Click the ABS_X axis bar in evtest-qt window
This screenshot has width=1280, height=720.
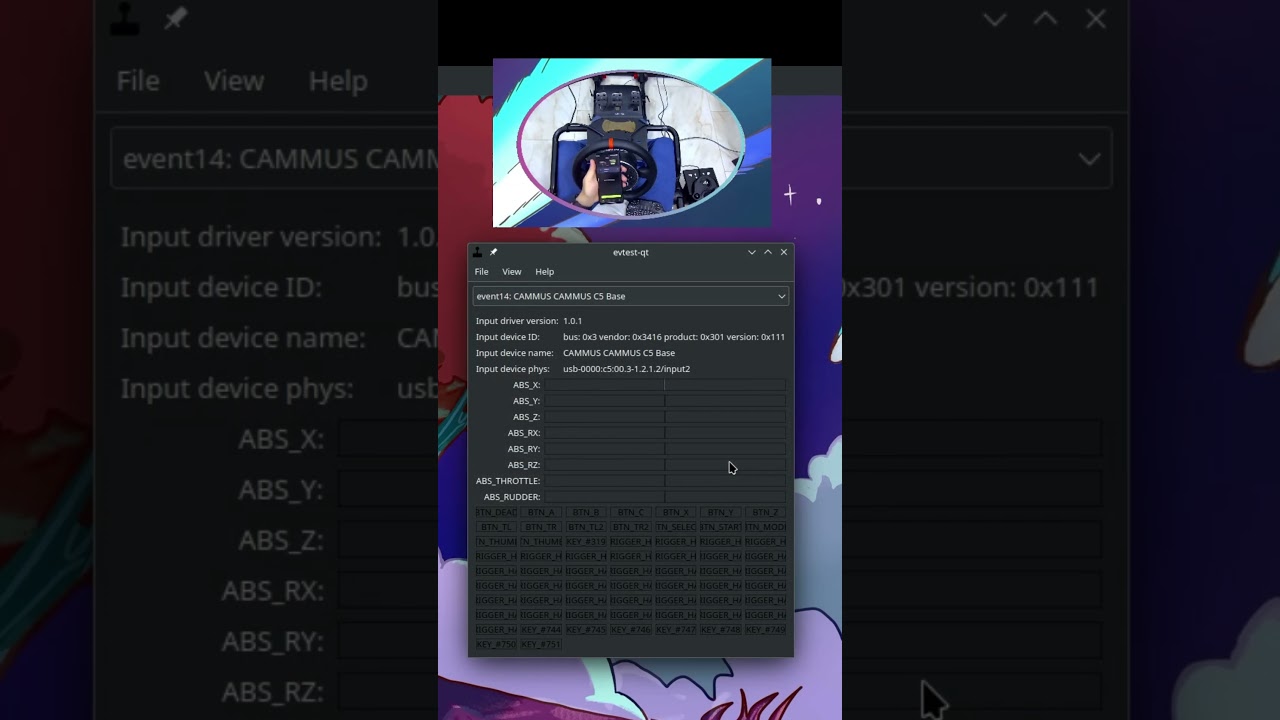[x=665, y=385]
